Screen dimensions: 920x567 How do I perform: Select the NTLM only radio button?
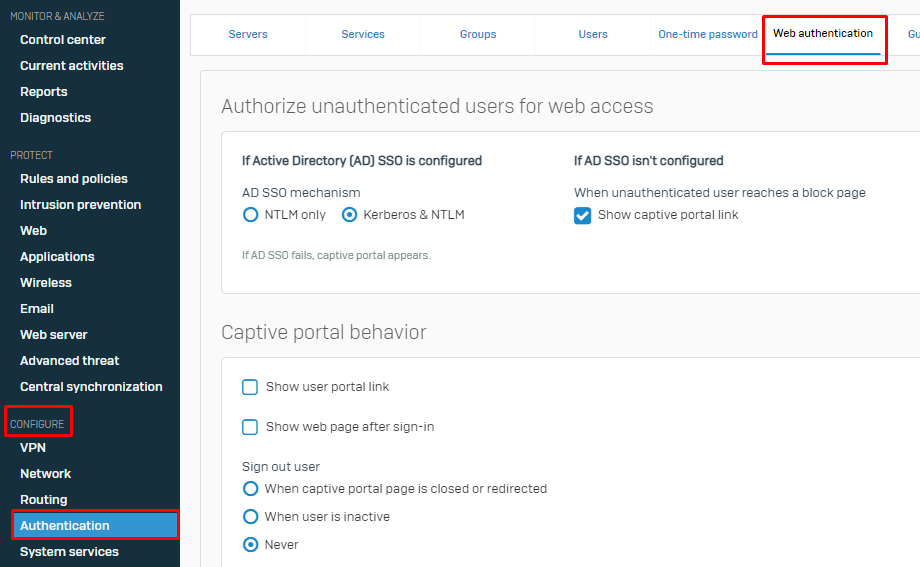[x=250, y=215]
